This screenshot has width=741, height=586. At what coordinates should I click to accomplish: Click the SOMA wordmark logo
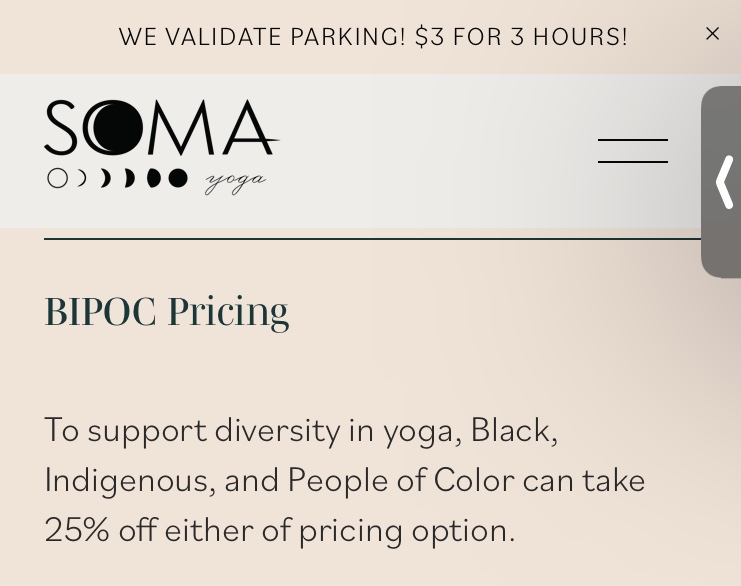(160, 128)
